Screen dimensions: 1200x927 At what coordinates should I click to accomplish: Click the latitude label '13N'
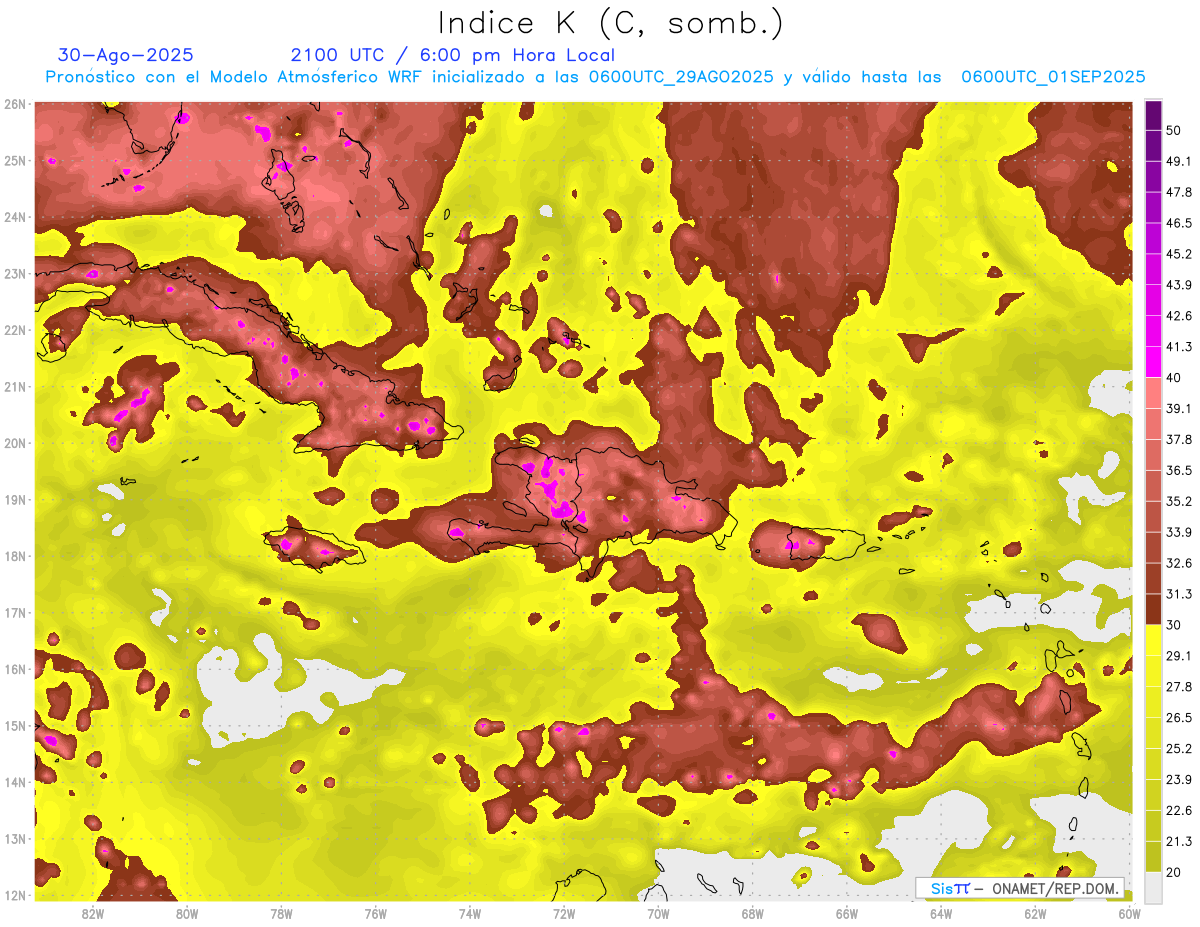(x=15, y=839)
